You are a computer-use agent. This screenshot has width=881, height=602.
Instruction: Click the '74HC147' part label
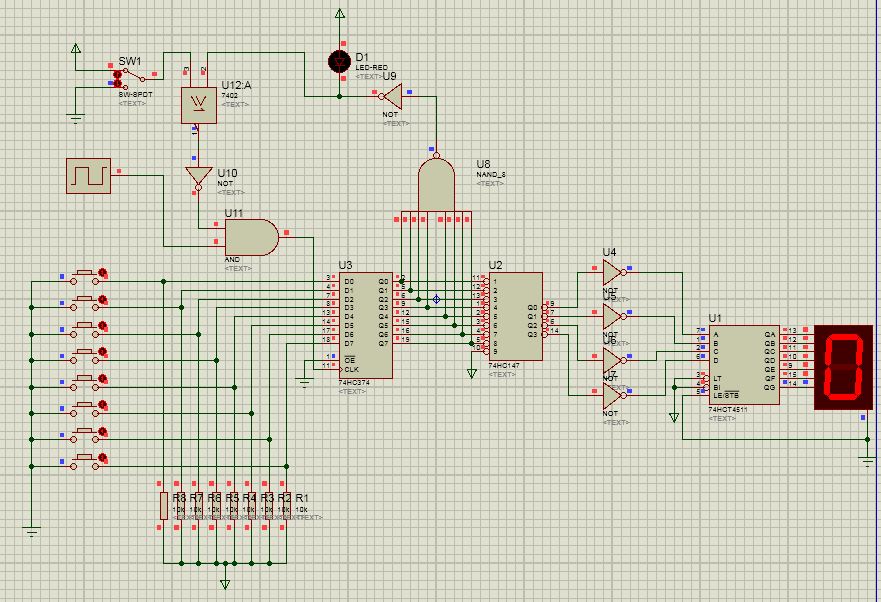click(x=504, y=365)
